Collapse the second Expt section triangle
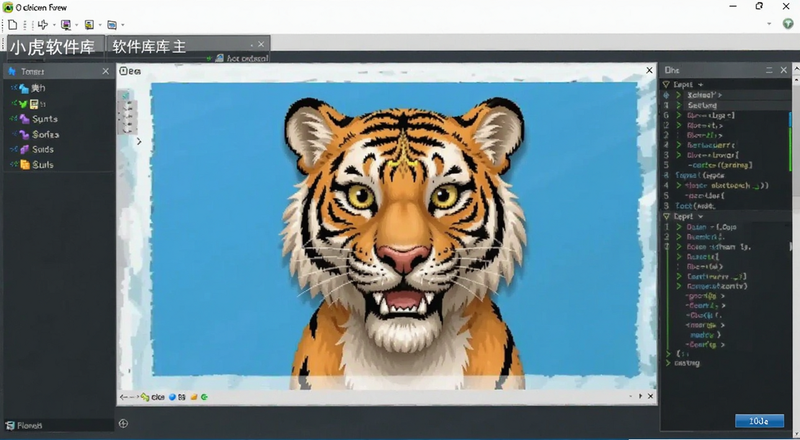Screen dimensions: 800x440 (666, 216)
